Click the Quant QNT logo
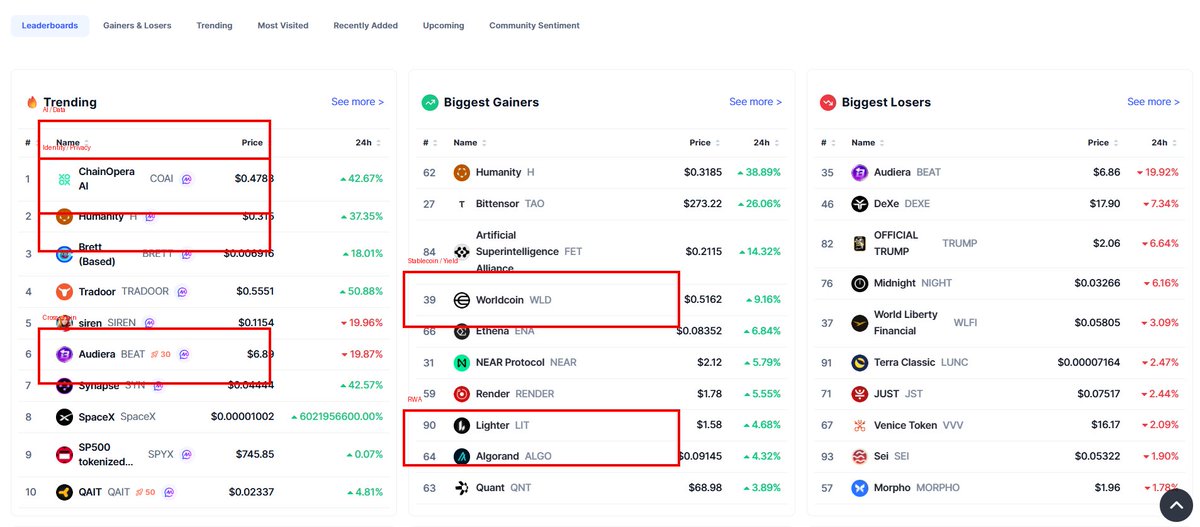The width and height of the screenshot is (1200, 527). point(462,488)
